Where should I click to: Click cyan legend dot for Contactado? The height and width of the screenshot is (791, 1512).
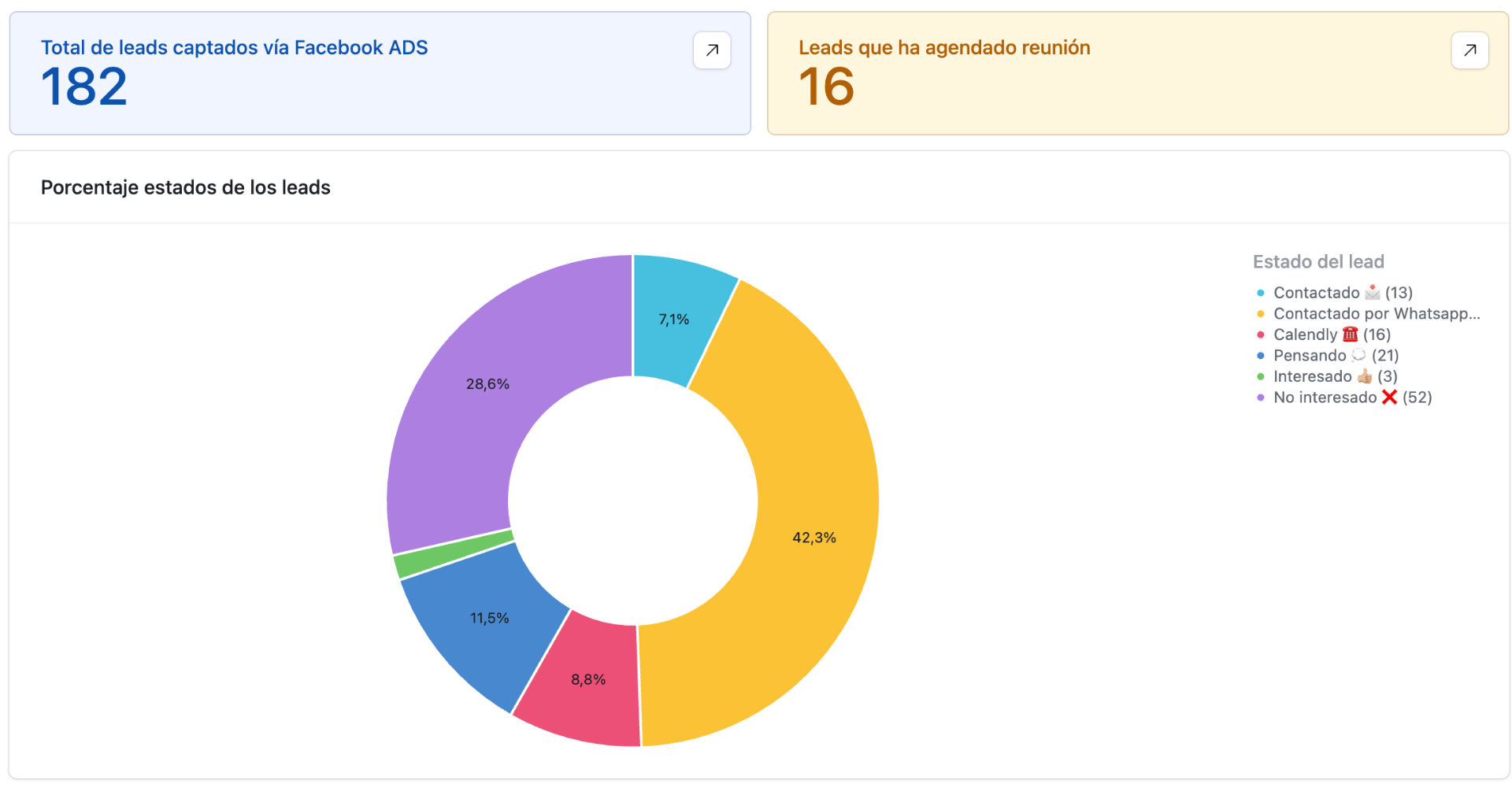pyautogui.click(x=1261, y=293)
